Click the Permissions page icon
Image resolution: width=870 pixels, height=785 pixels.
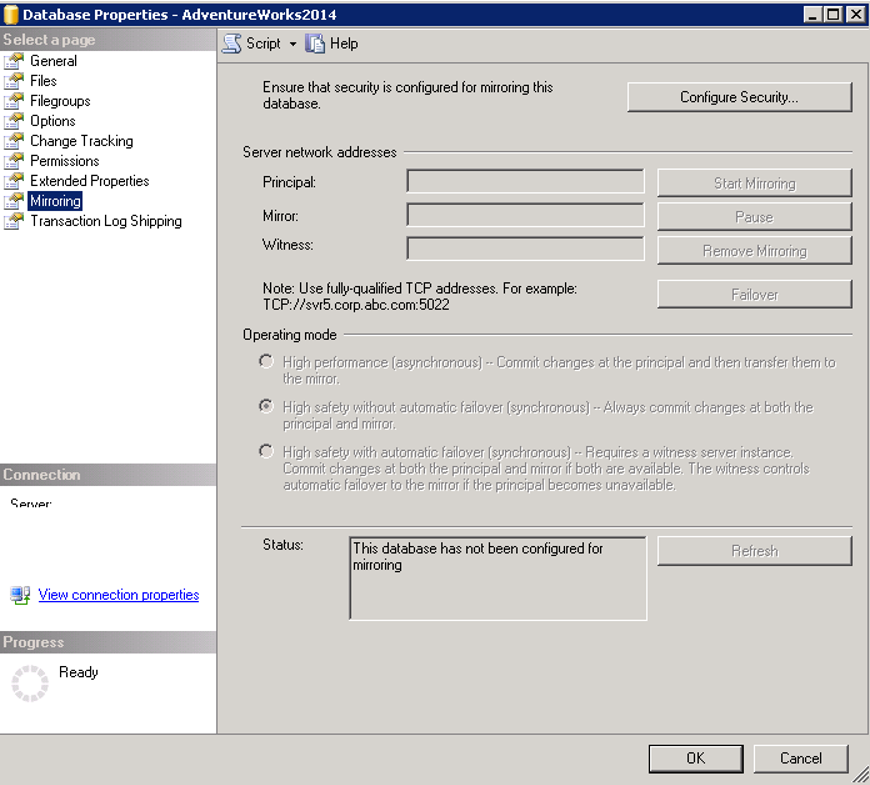point(14,160)
